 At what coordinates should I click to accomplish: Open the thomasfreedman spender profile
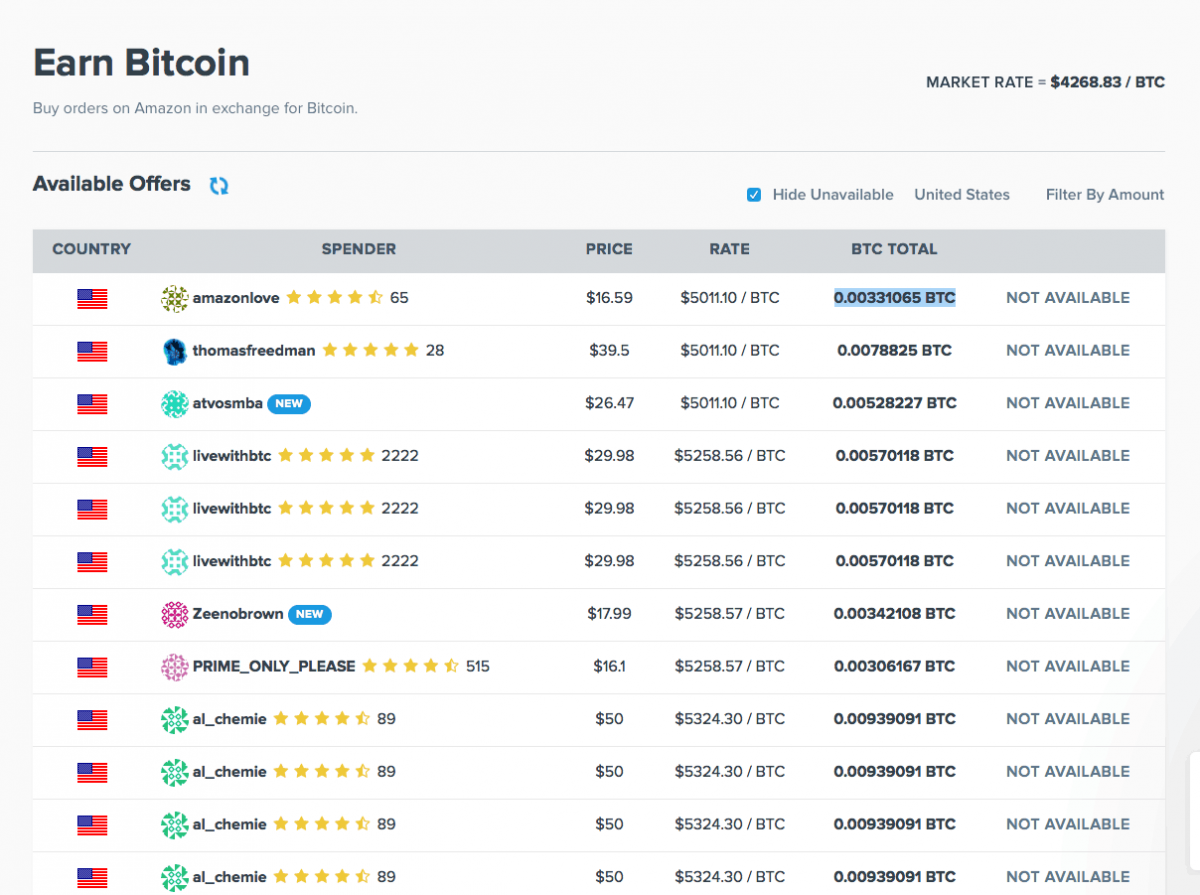pyautogui.click(x=254, y=351)
